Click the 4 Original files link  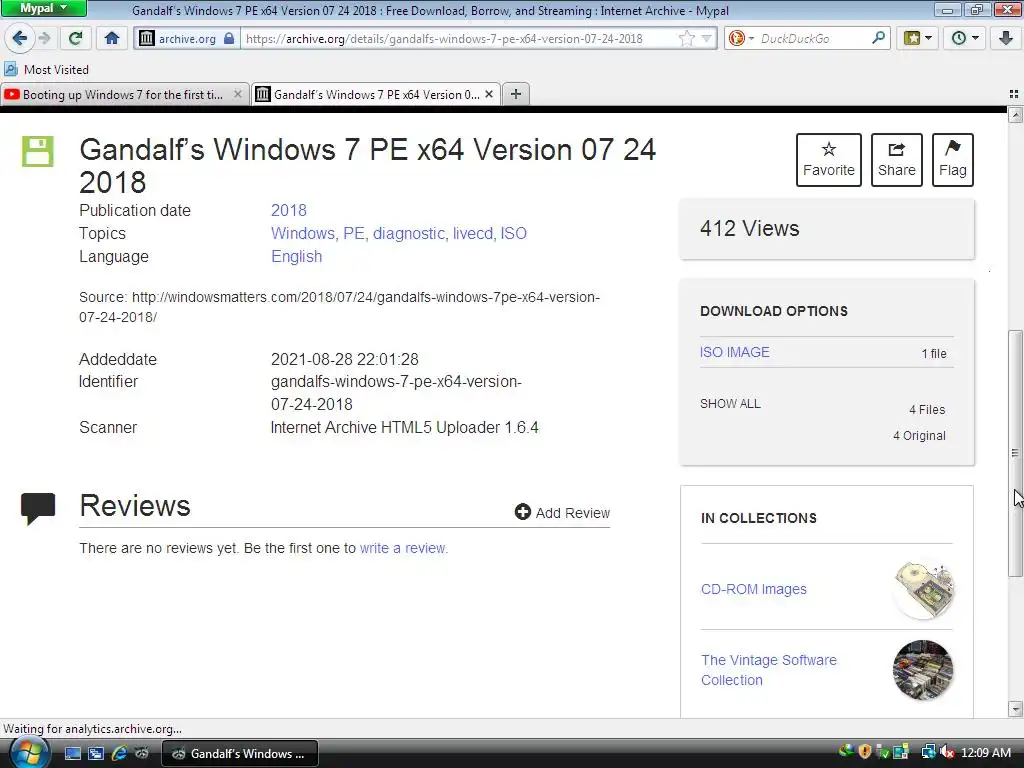click(919, 436)
